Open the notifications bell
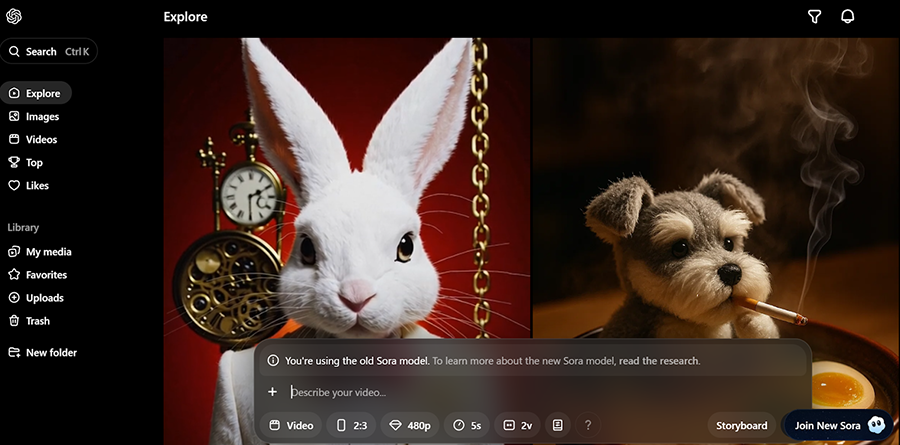900x445 pixels. click(848, 17)
